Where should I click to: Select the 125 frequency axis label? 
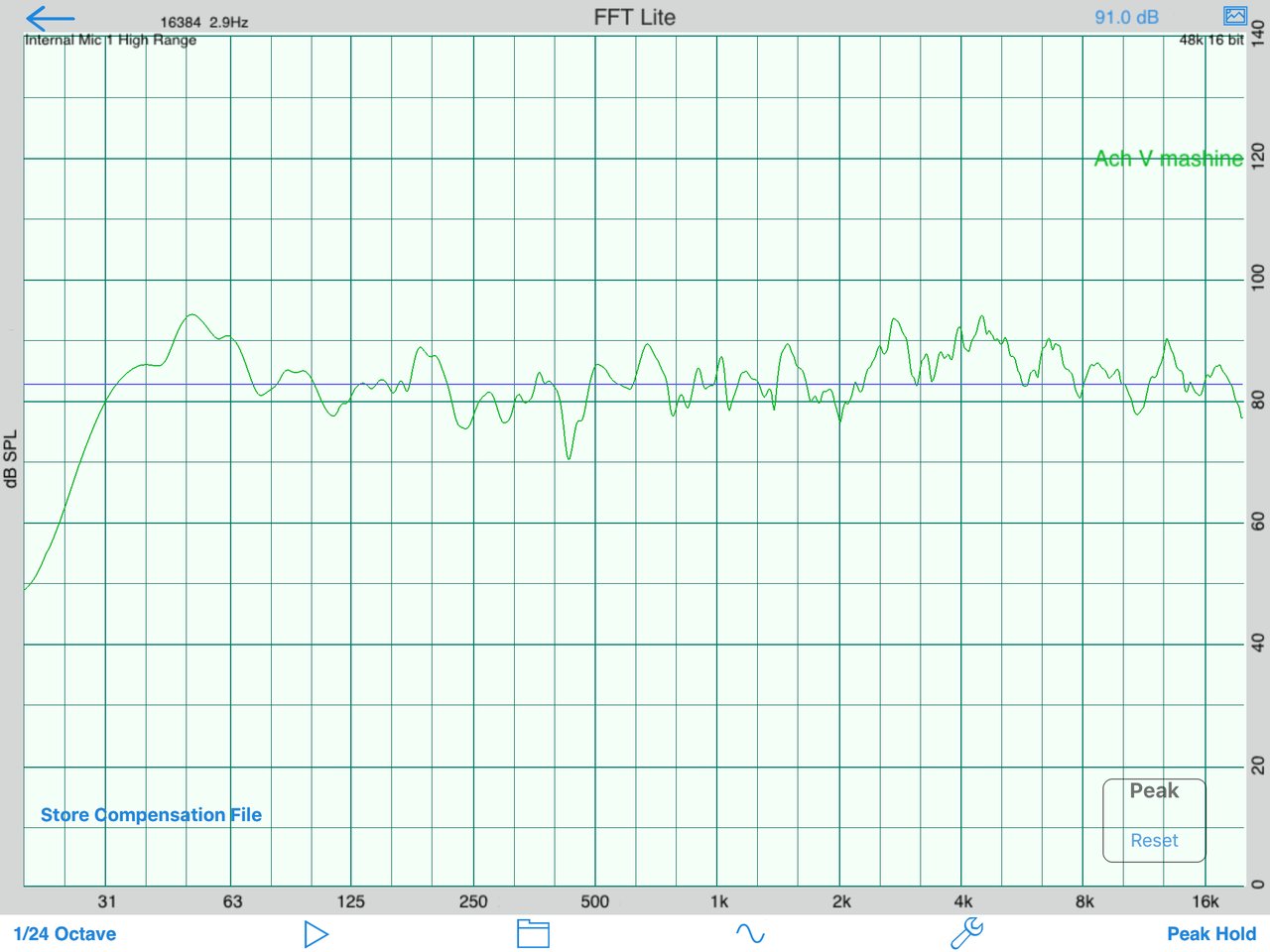350,901
